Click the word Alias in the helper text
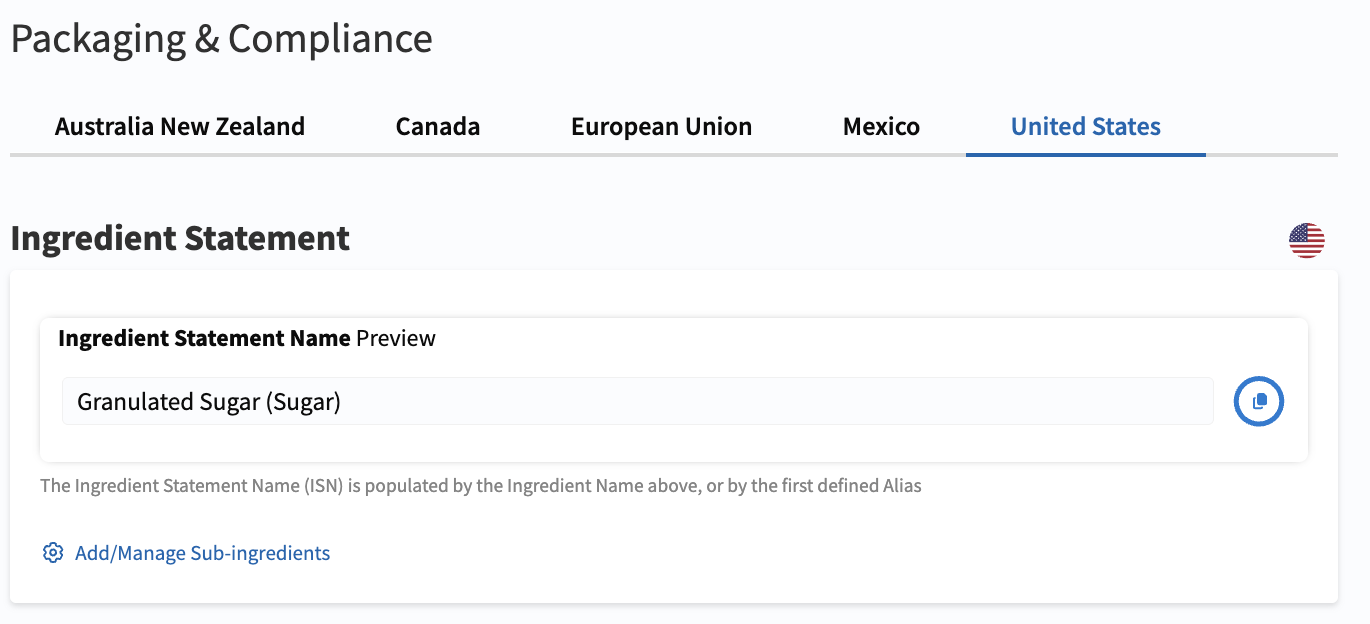The image size is (1370, 624). (x=899, y=487)
